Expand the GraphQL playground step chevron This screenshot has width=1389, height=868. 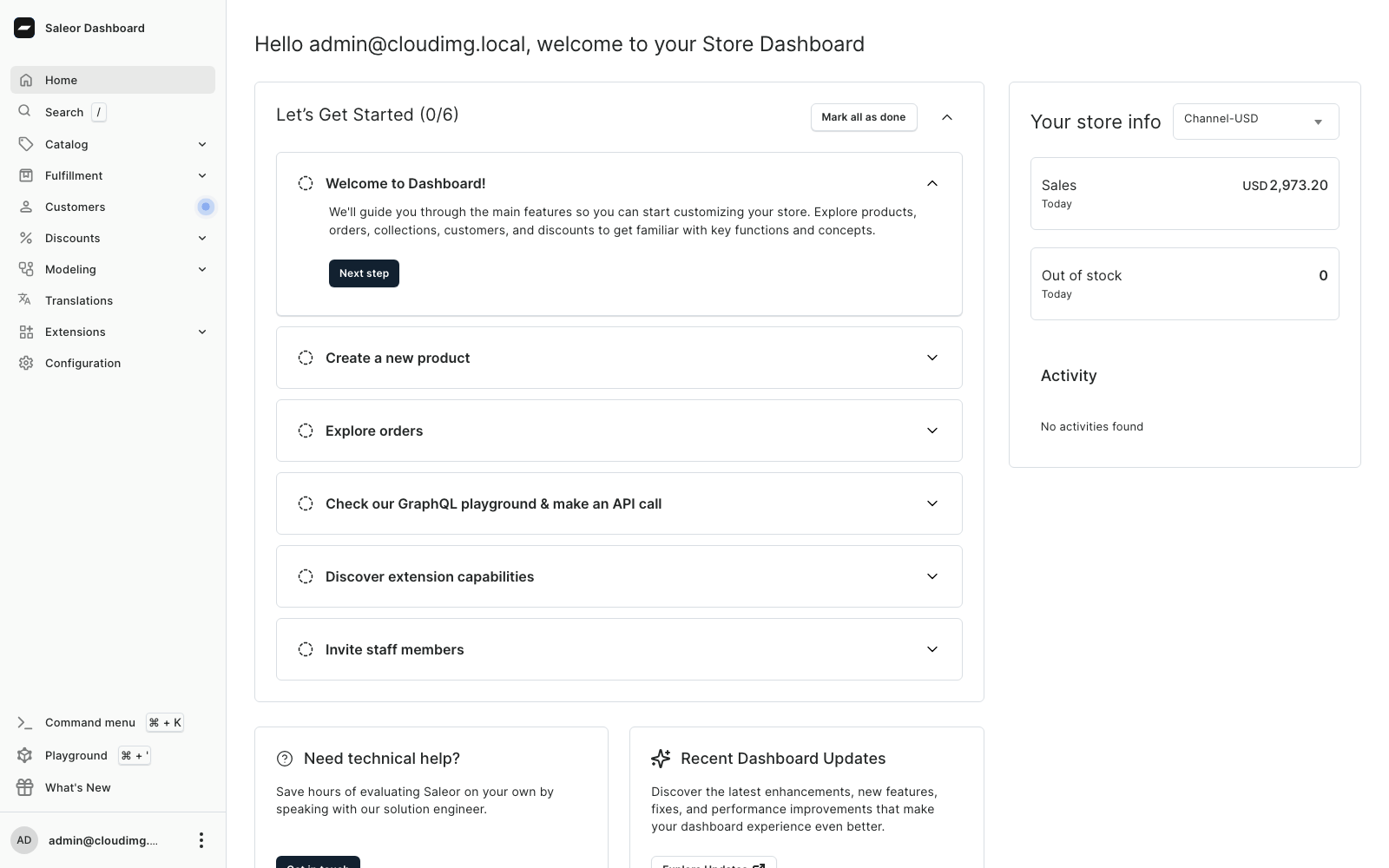point(932,503)
